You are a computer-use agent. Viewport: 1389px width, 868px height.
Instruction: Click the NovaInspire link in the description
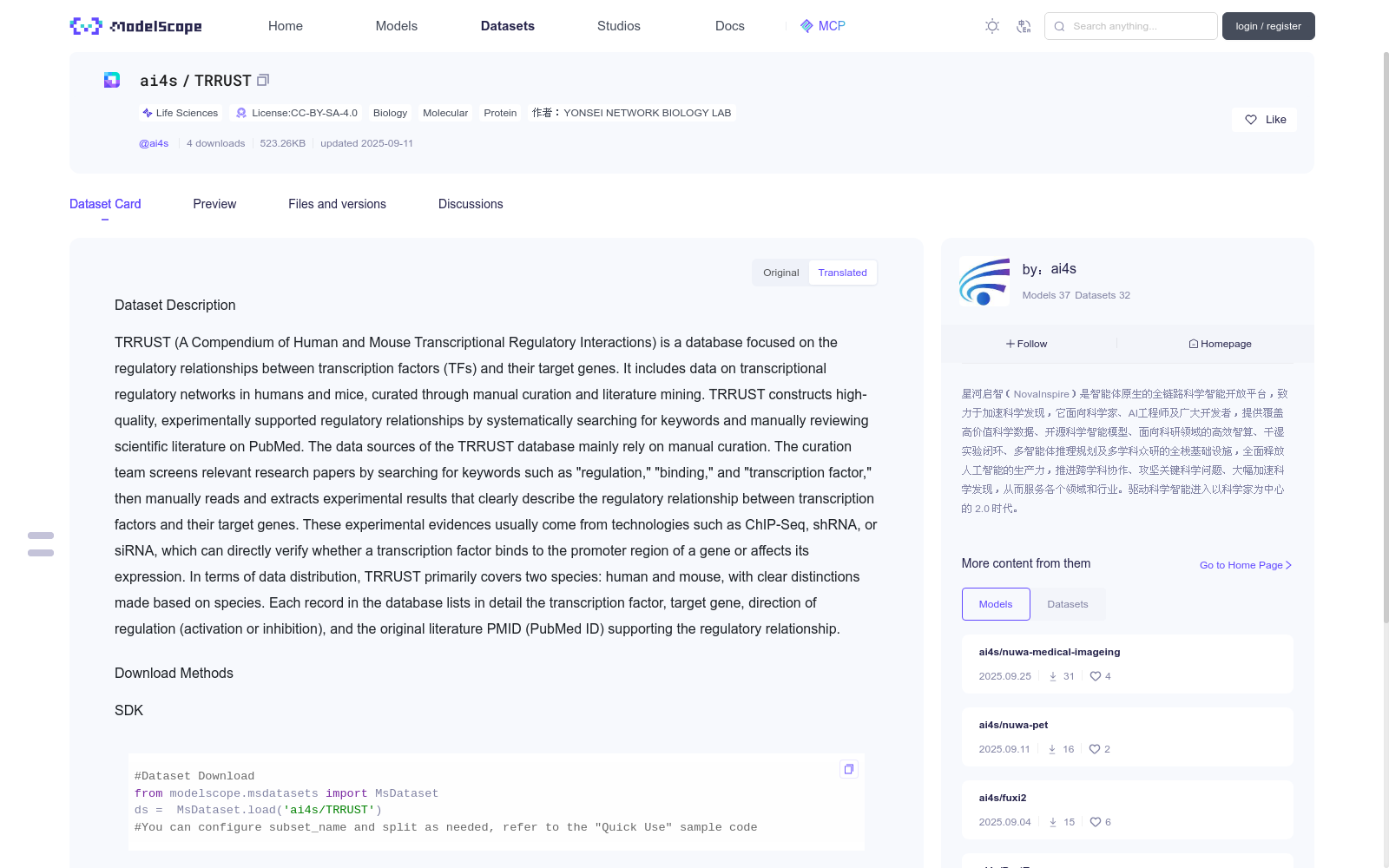click(1042, 394)
